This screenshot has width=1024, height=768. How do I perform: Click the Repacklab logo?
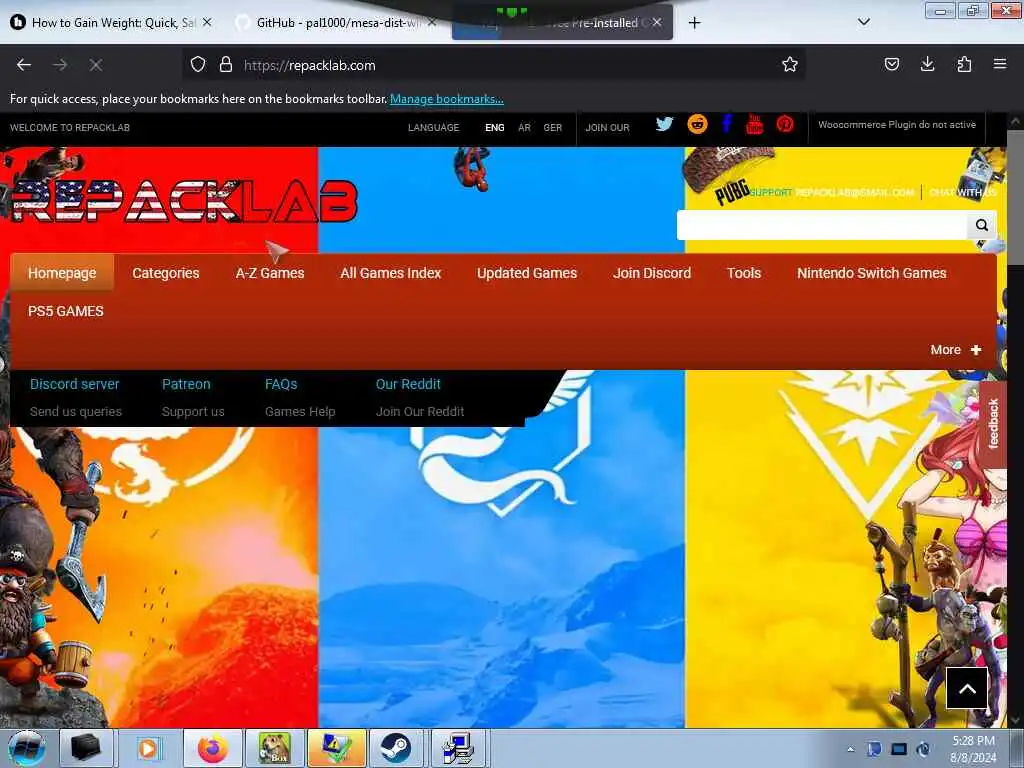[x=184, y=200]
